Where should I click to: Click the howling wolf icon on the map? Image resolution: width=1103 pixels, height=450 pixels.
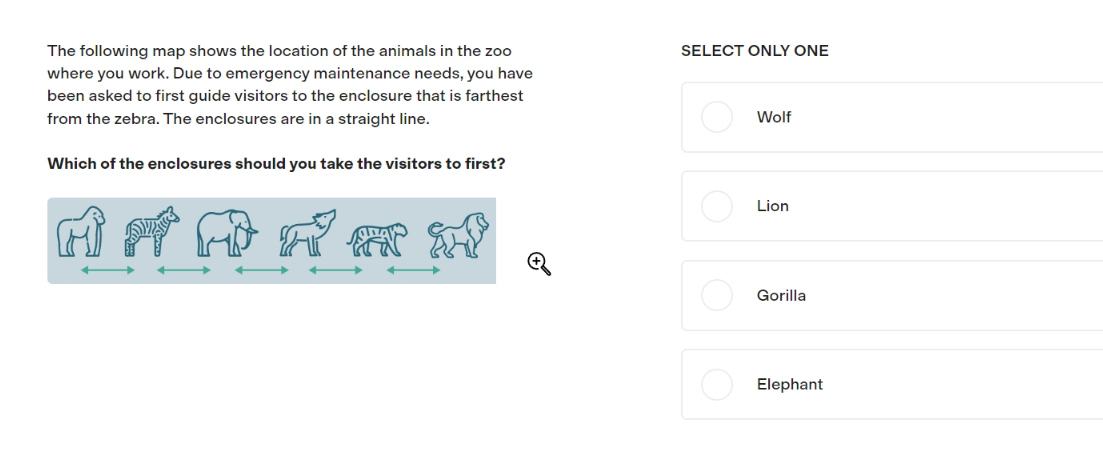pyautogui.click(x=307, y=233)
